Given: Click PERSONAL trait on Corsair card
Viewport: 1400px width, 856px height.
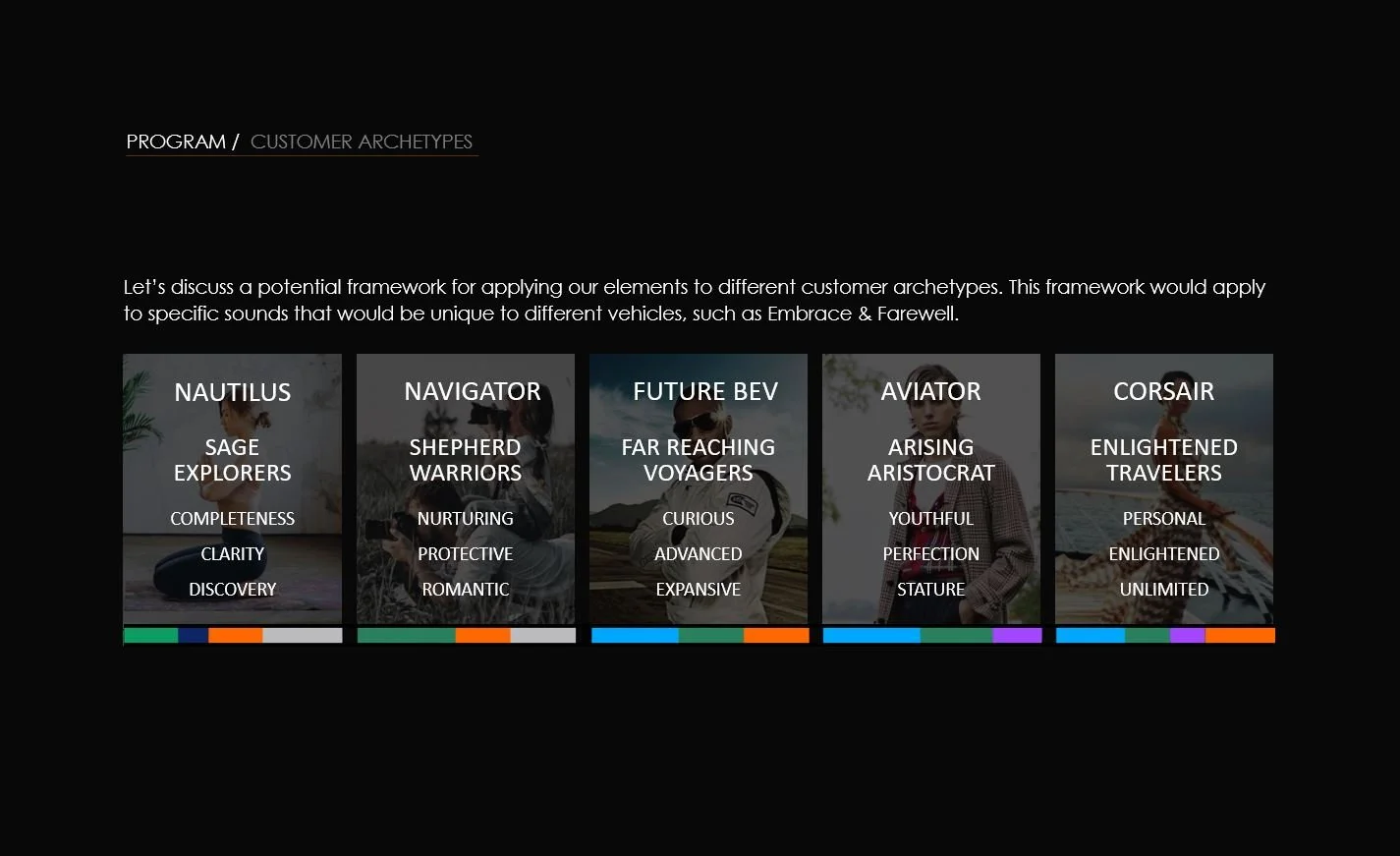Looking at the screenshot, I should tap(1163, 519).
